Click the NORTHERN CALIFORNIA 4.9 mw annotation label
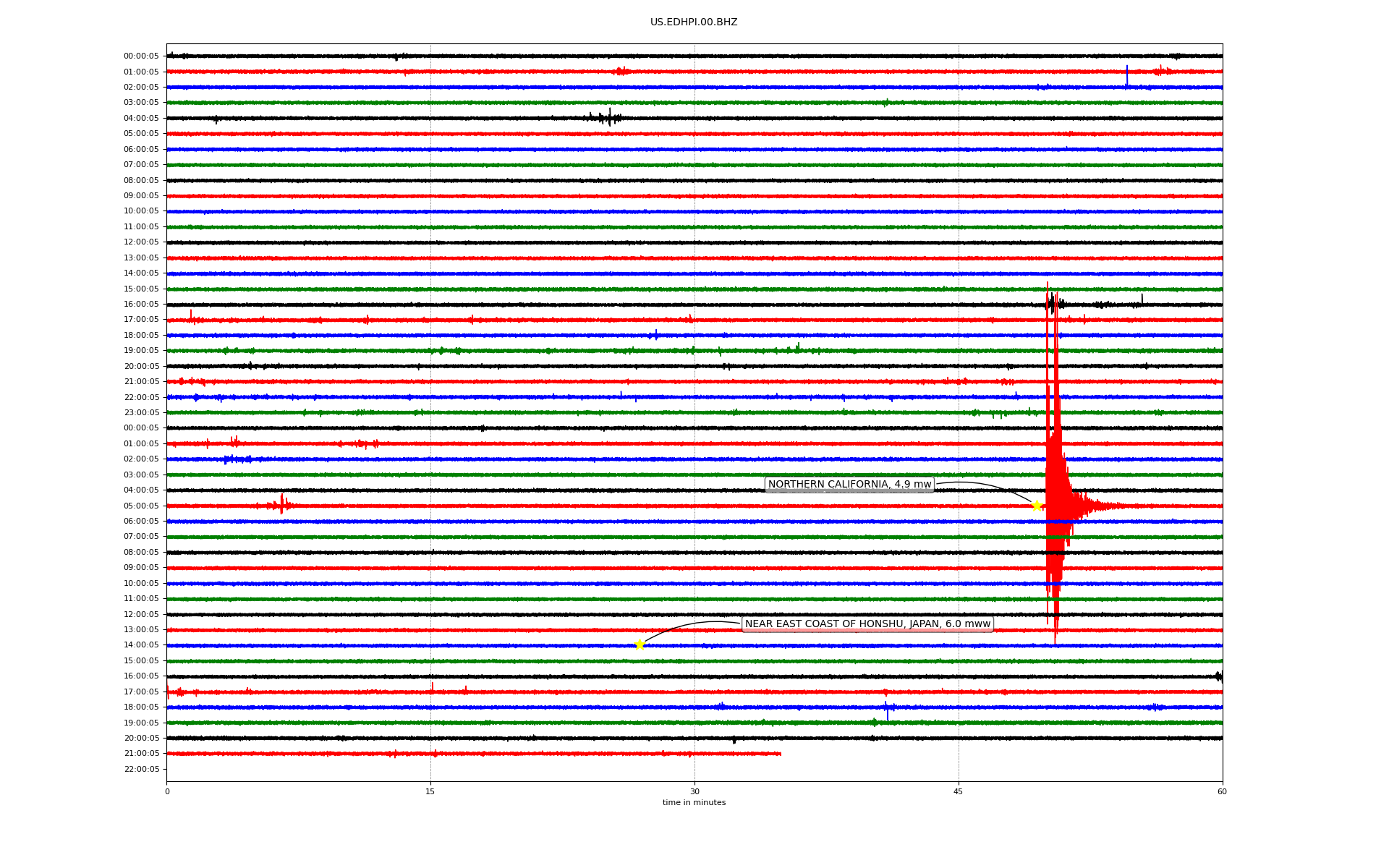Viewport: 1389px width, 868px height. click(849, 485)
